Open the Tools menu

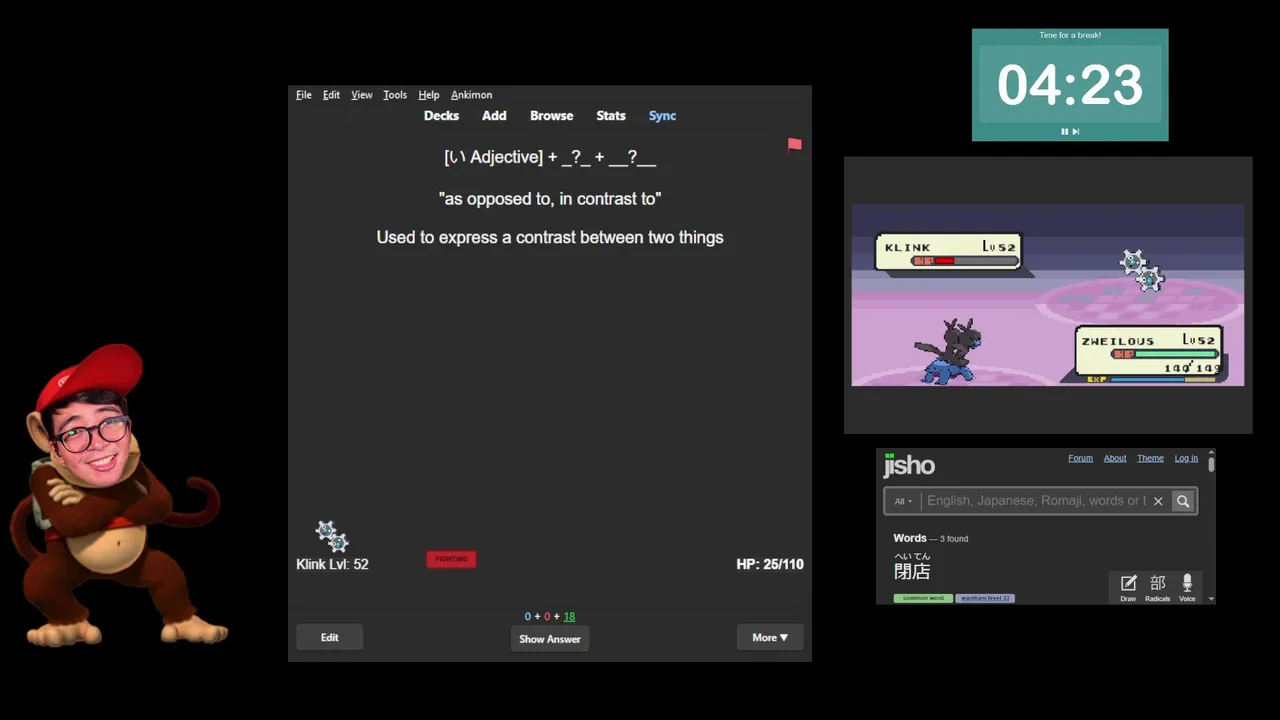(395, 95)
